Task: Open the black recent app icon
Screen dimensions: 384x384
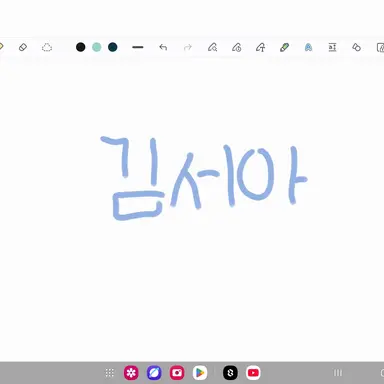Action: coord(230,373)
